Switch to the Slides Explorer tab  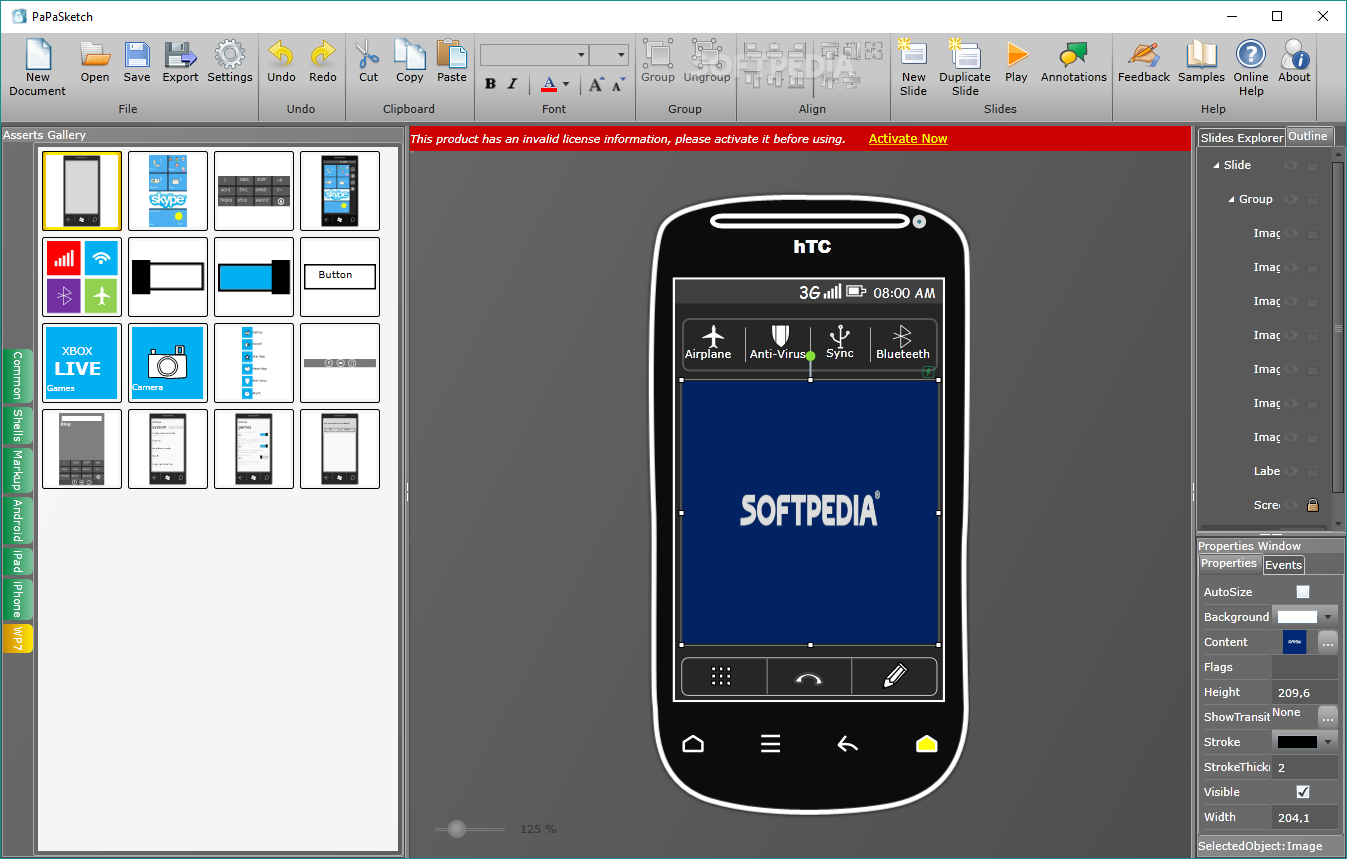click(1242, 138)
